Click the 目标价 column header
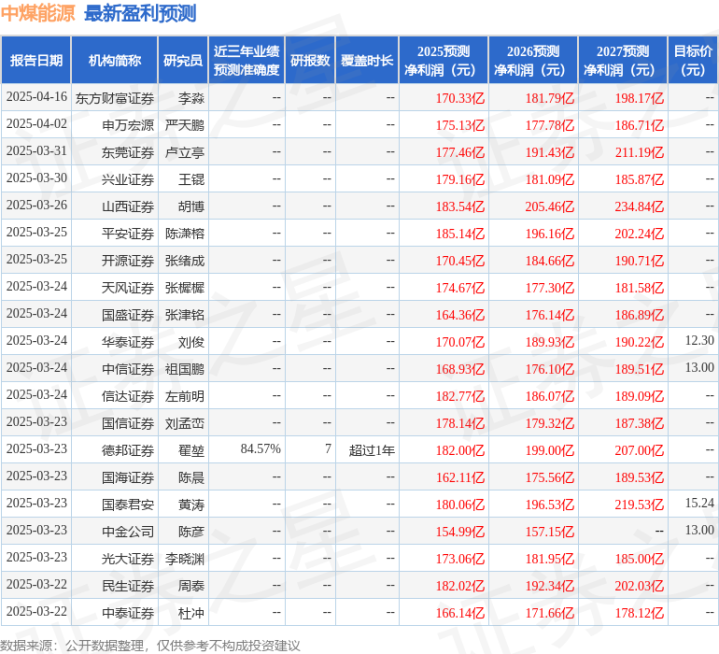This screenshot has height=654, width=719. [x=693, y=61]
